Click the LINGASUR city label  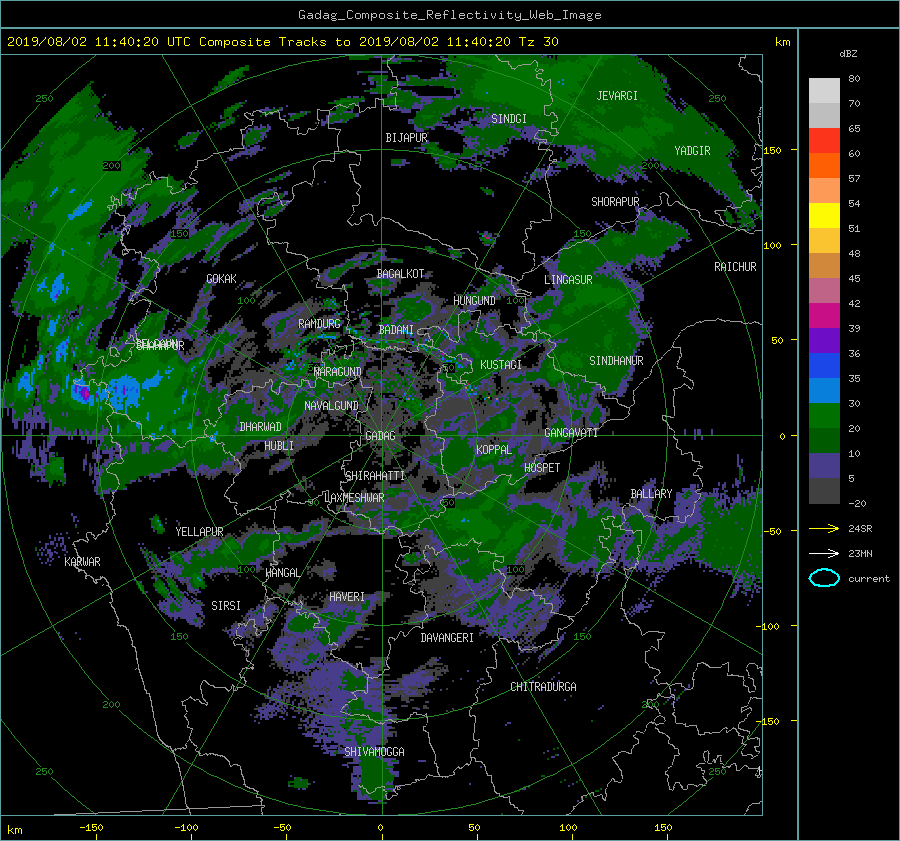coord(568,280)
